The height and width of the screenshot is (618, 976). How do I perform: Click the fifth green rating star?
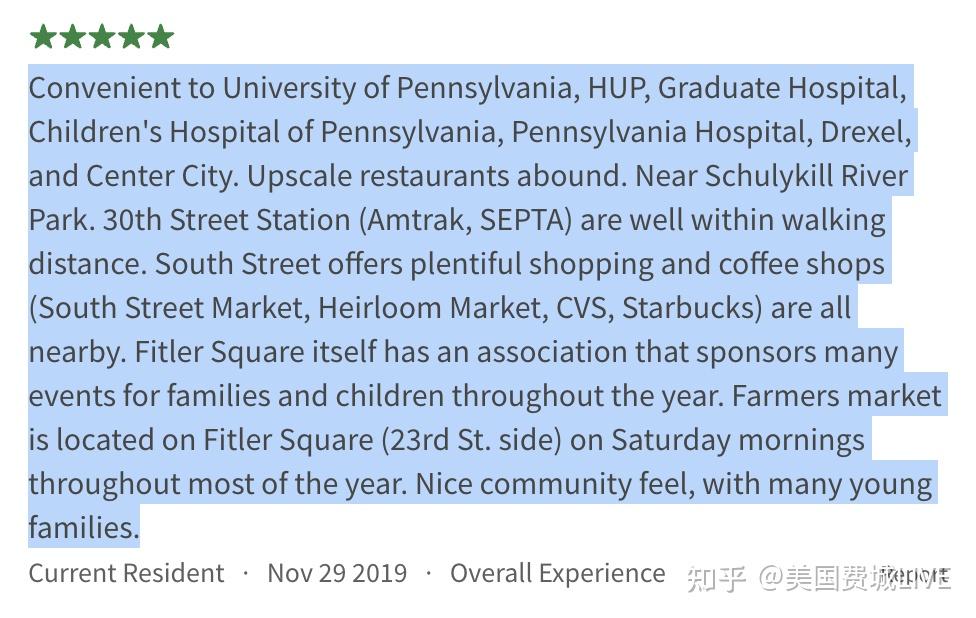coord(161,36)
